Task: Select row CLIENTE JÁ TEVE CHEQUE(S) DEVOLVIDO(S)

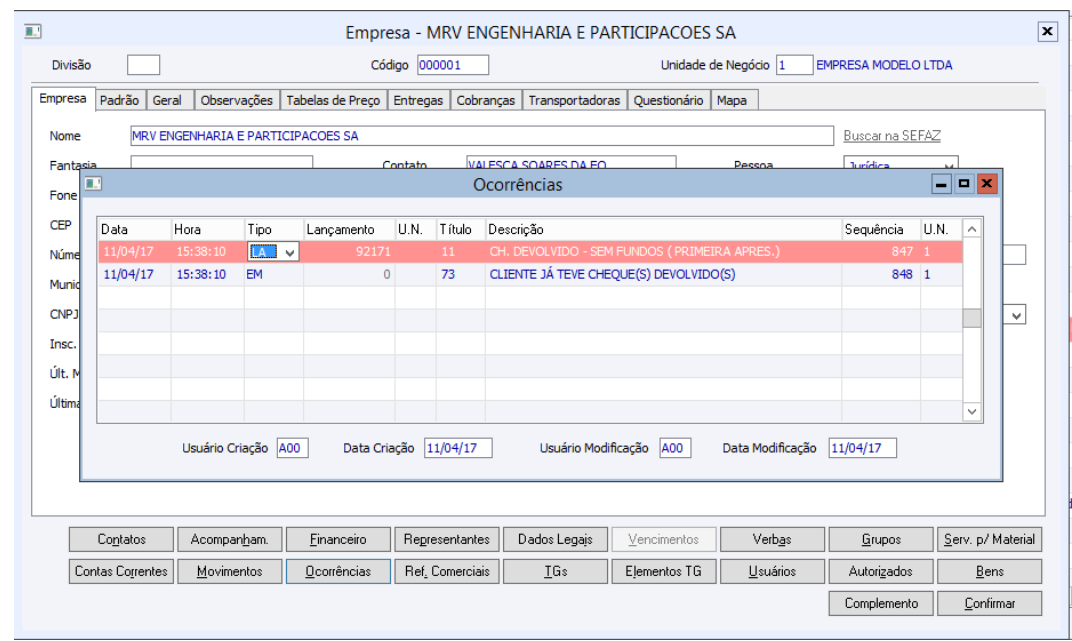Action: tap(530, 275)
